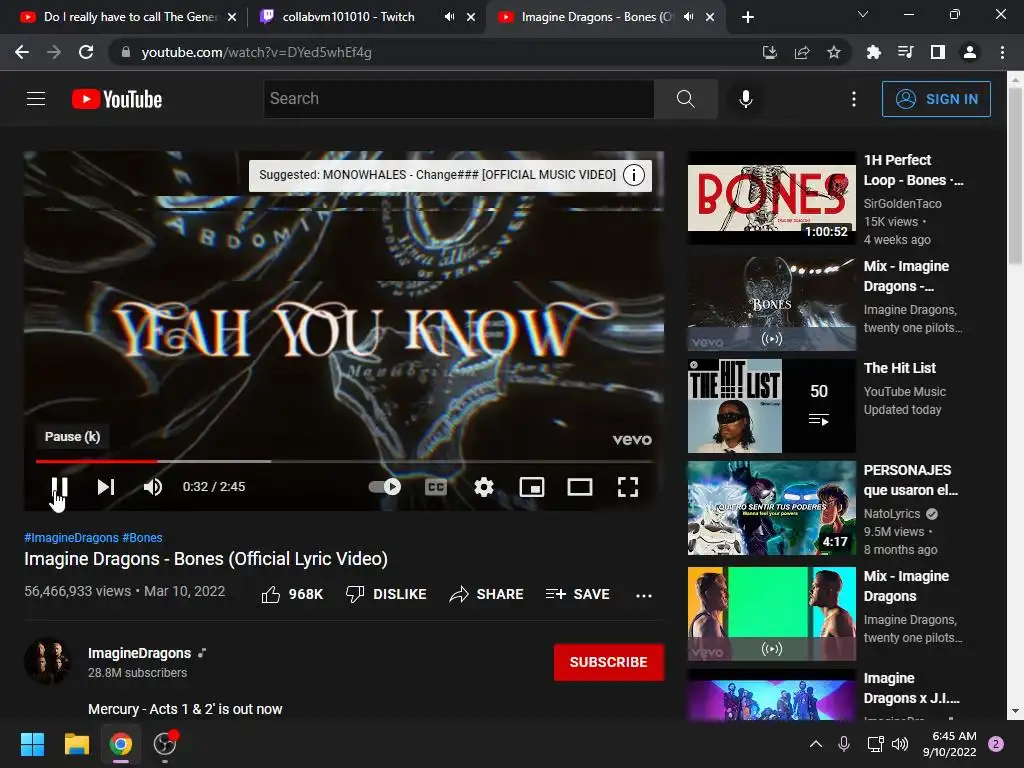Screen dimensions: 1024x768
Task: Open the Chrome three-dot menu
Action: 1002,52
